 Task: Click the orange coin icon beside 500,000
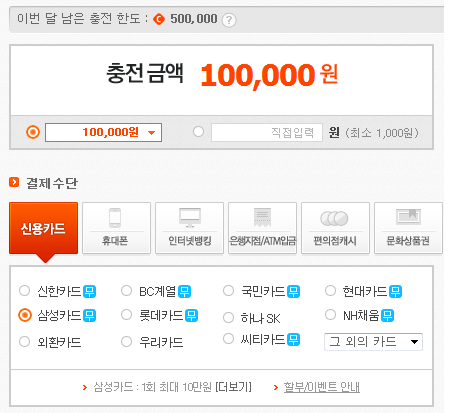coord(159,19)
